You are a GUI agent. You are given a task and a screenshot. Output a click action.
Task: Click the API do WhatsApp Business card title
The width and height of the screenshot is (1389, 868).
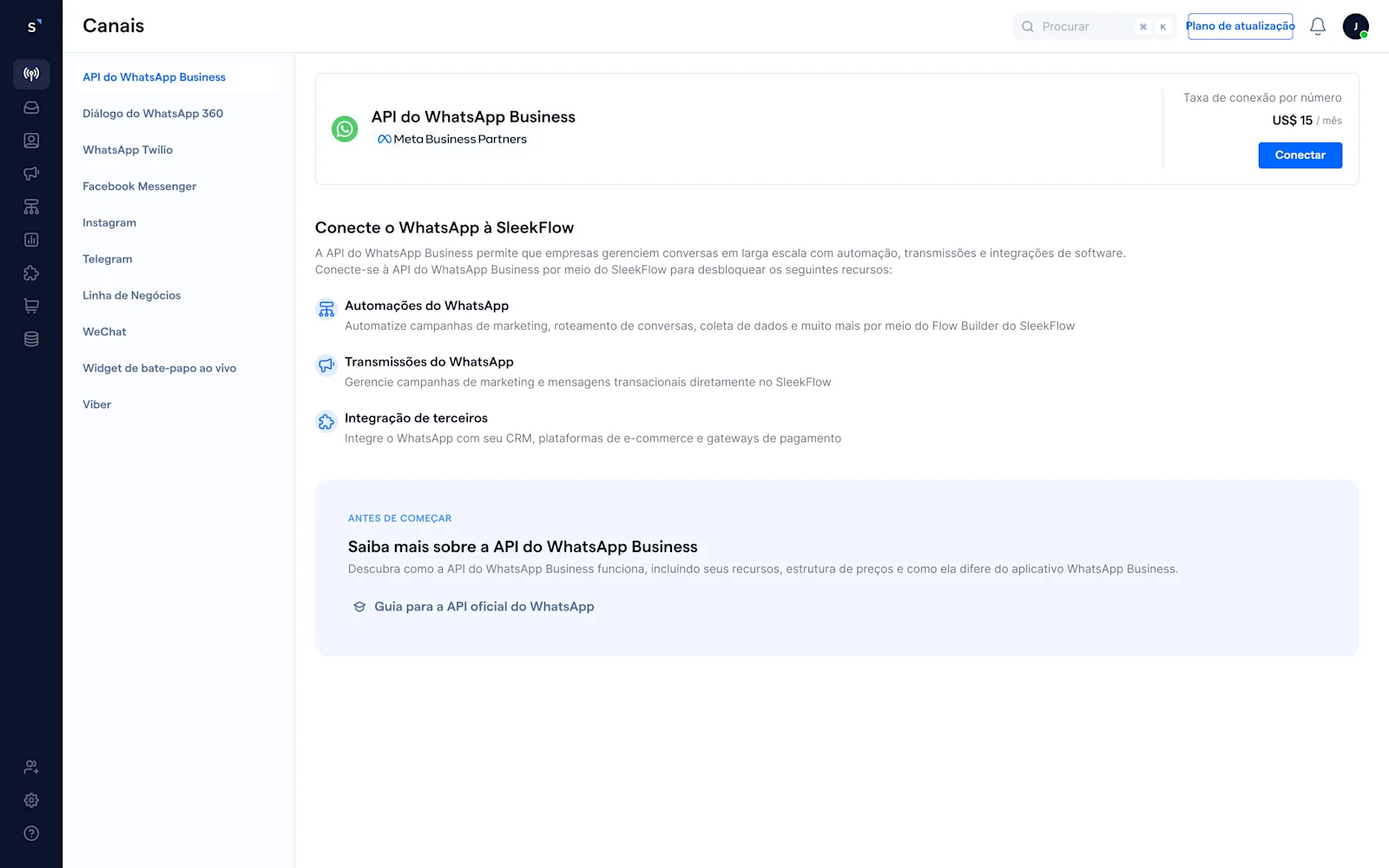[473, 117]
